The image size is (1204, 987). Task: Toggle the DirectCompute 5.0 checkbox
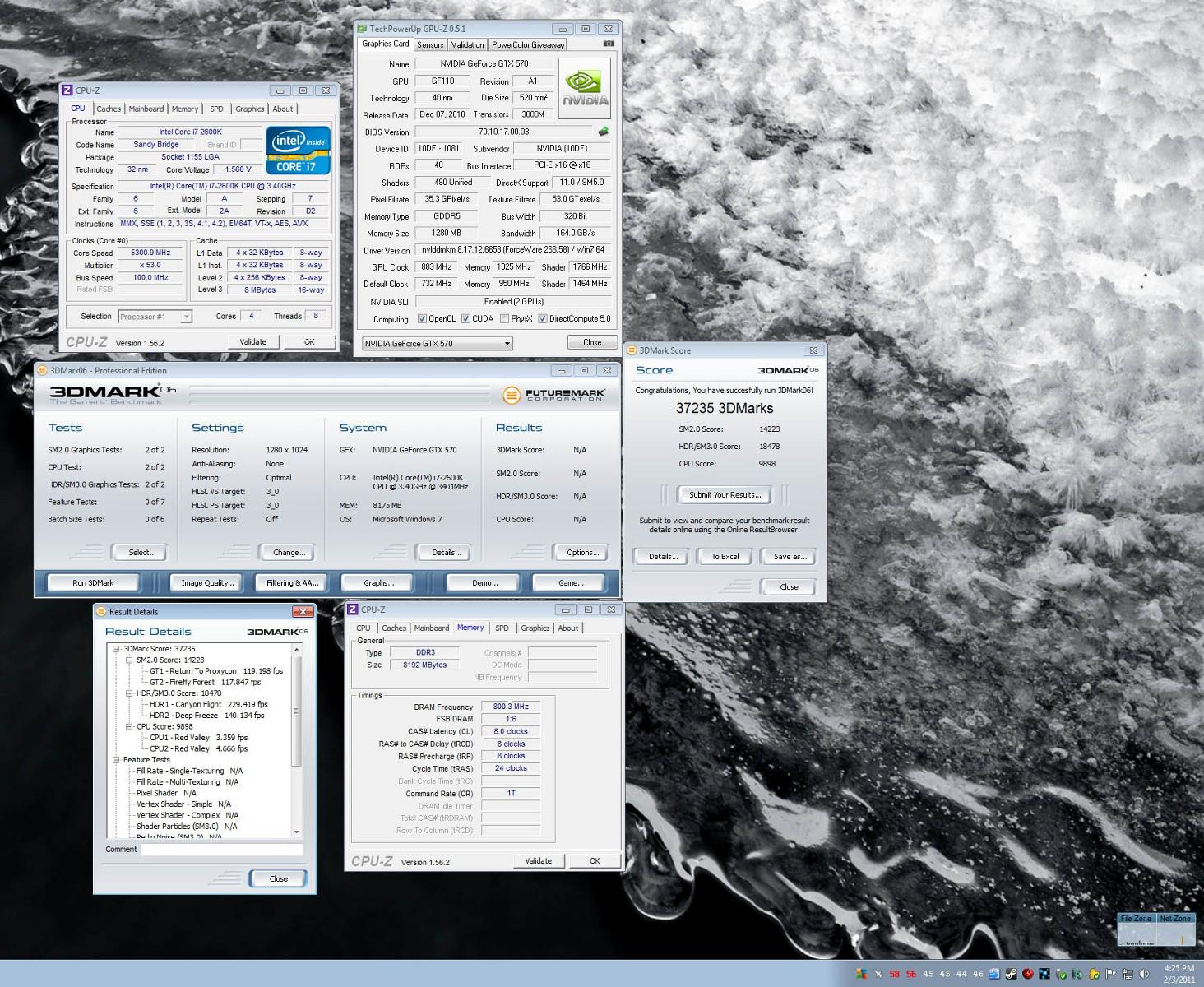pos(543,318)
